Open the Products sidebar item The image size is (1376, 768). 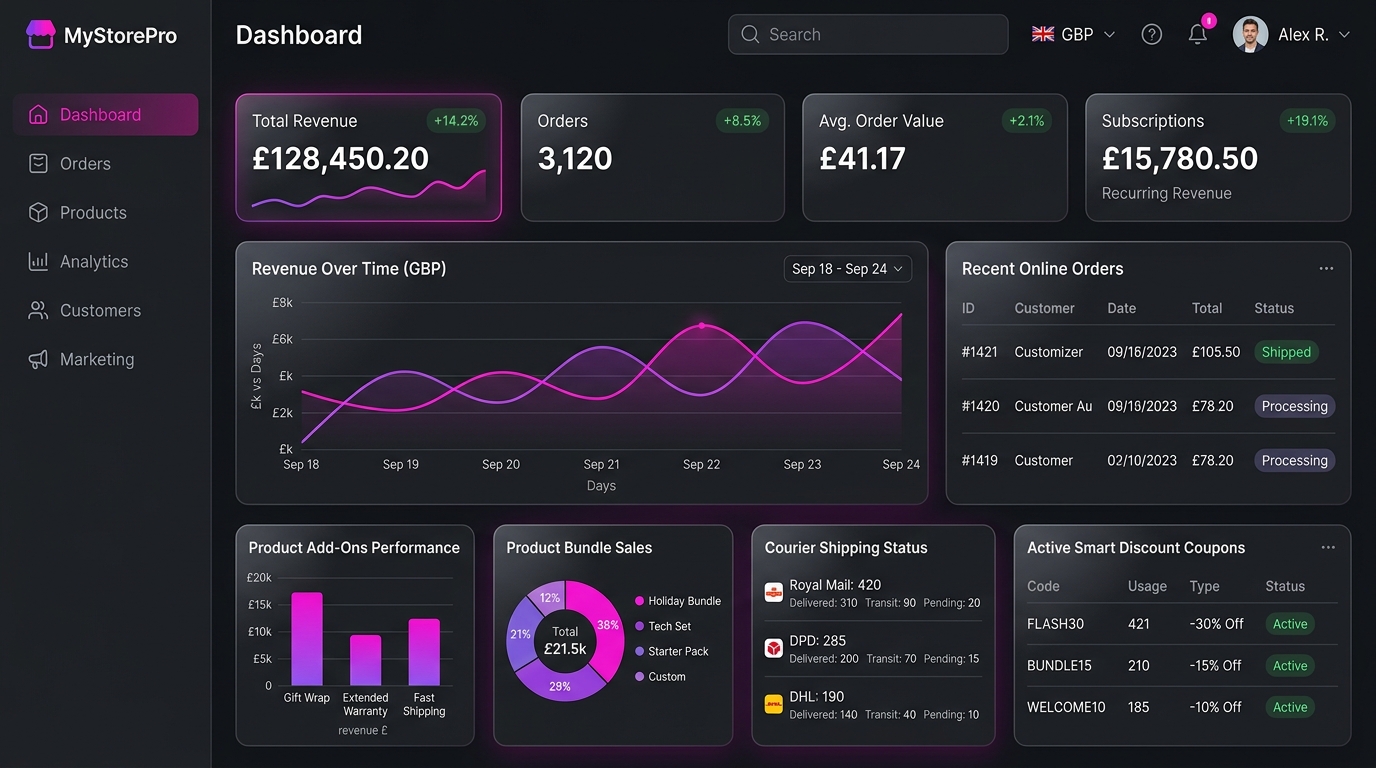(106, 213)
